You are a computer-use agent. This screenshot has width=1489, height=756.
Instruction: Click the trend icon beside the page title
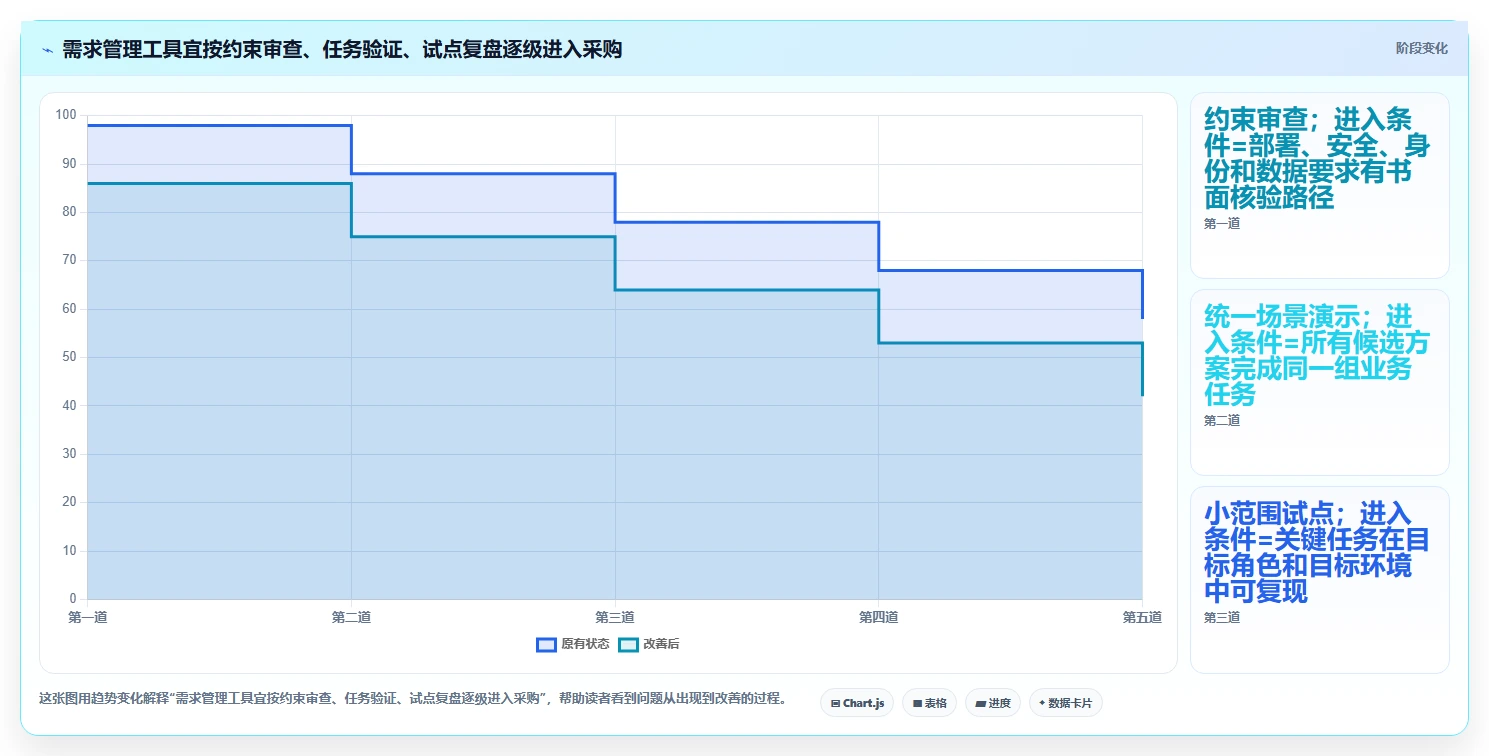[47, 49]
